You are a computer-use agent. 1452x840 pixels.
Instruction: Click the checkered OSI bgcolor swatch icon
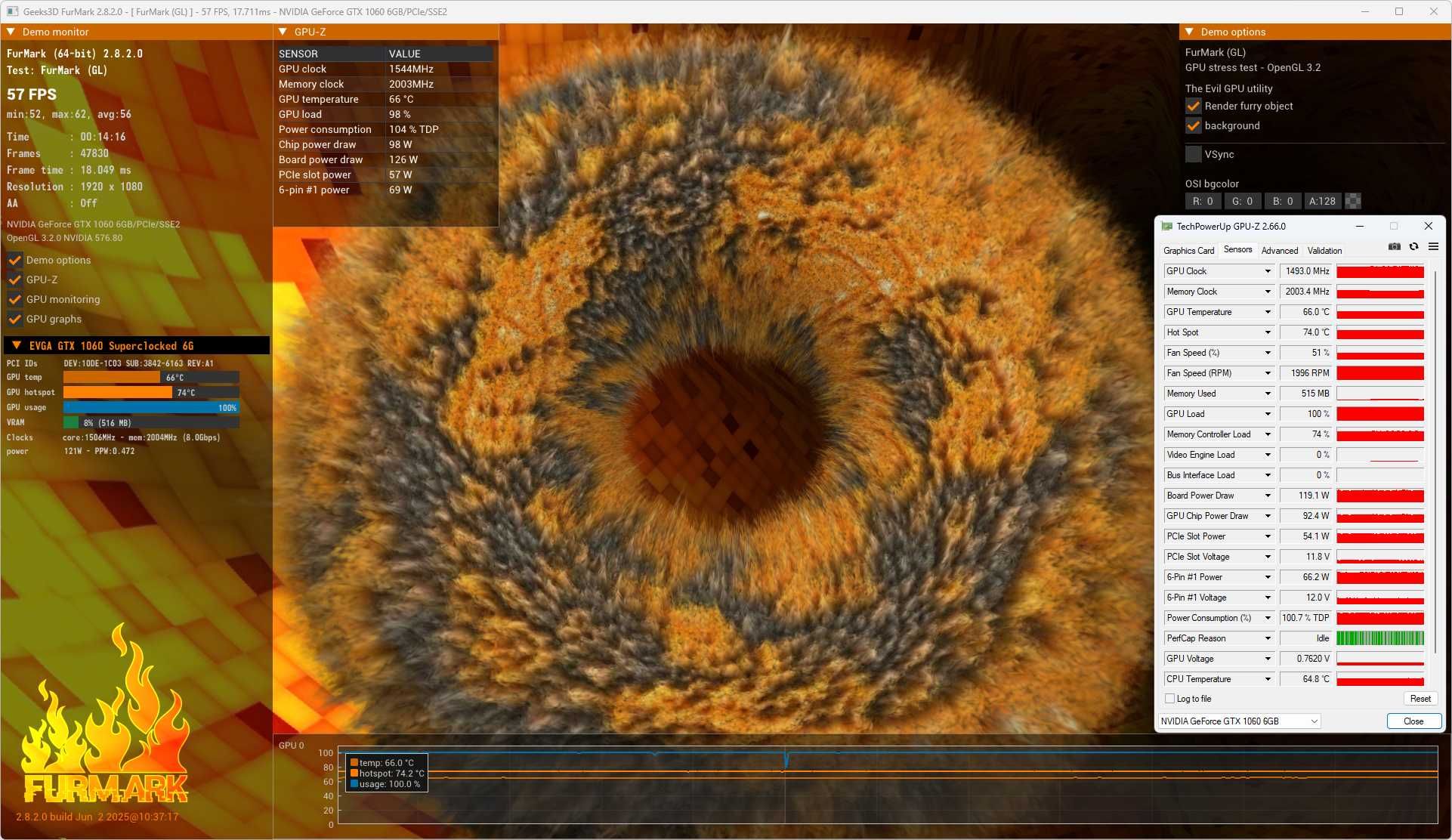tap(1354, 201)
